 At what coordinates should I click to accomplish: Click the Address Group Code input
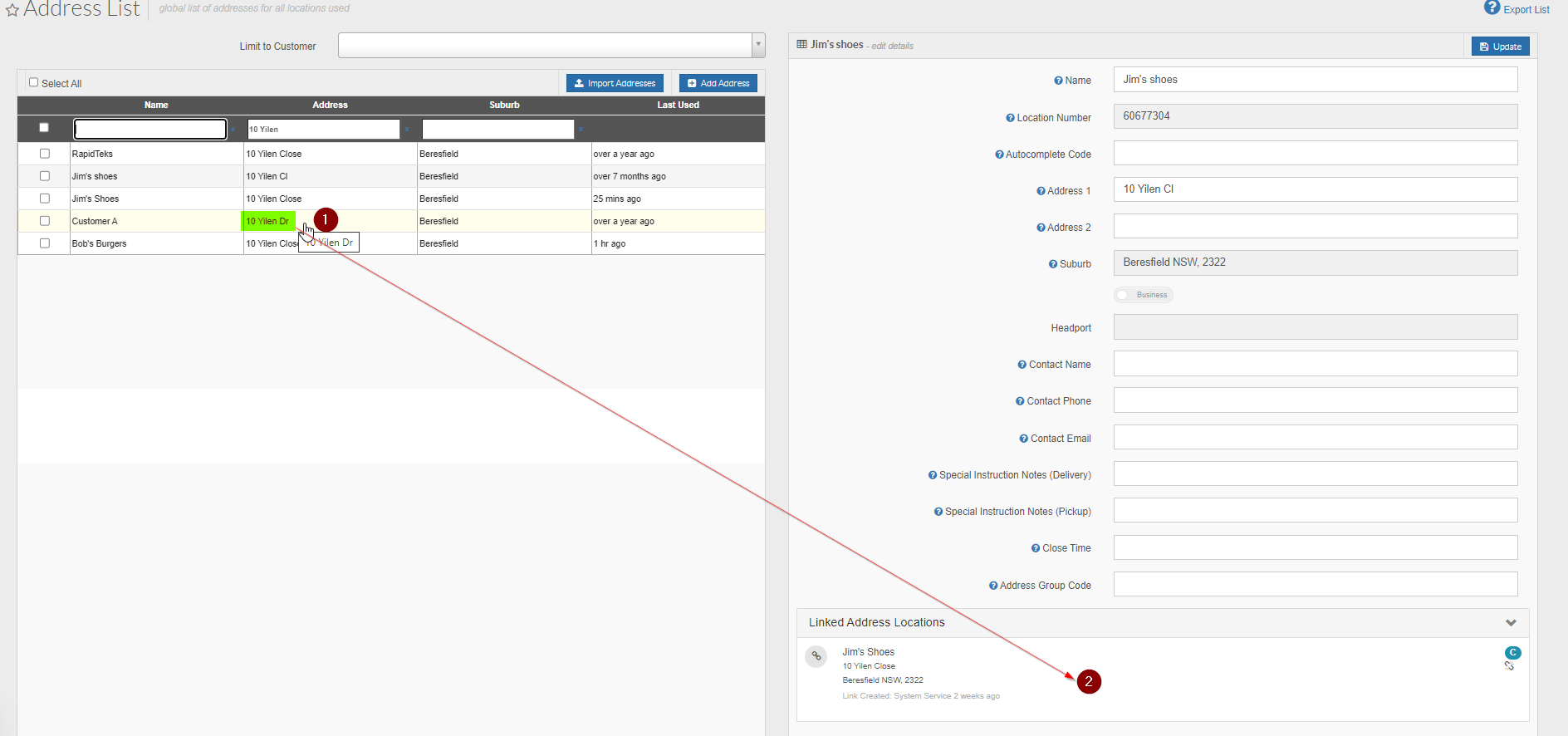coord(1316,584)
